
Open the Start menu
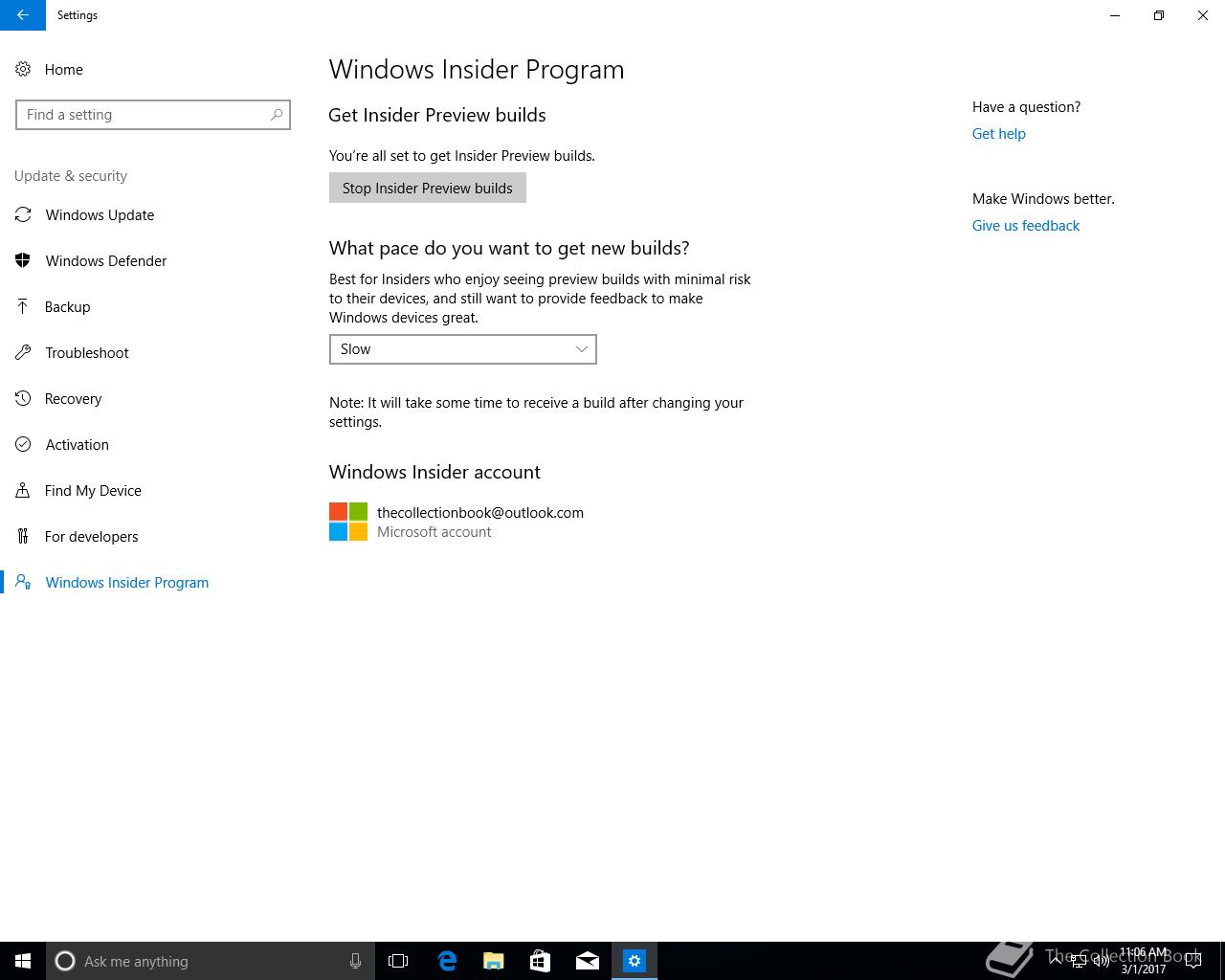23,961
